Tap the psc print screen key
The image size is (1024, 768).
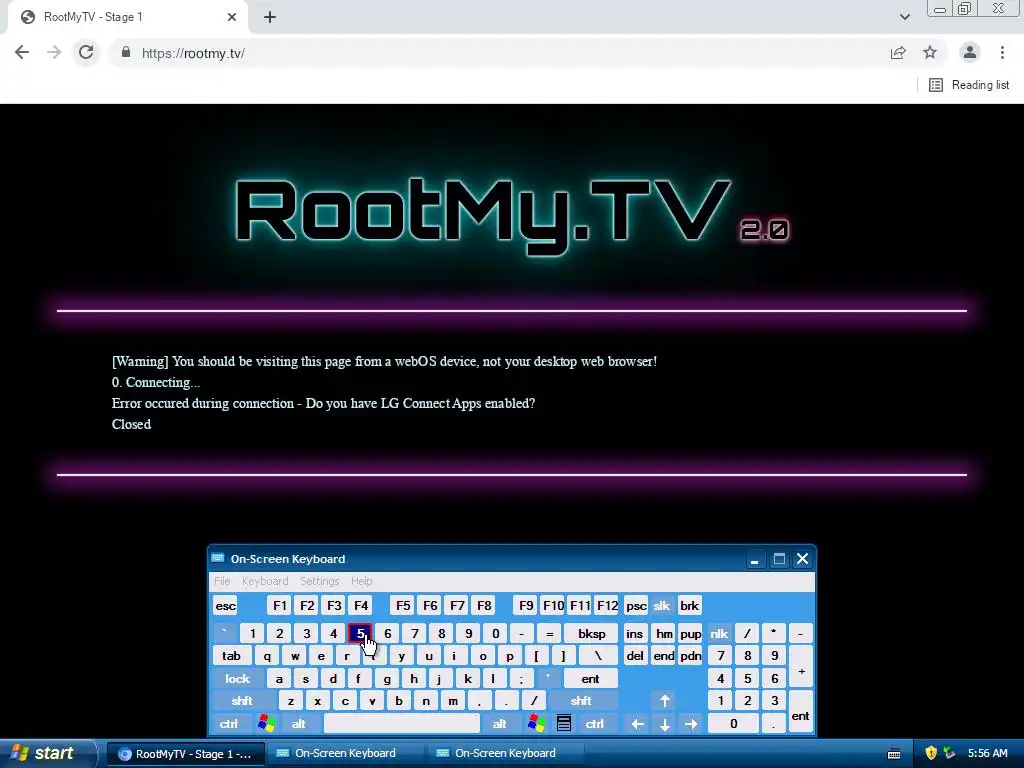(x=635, y=606)
